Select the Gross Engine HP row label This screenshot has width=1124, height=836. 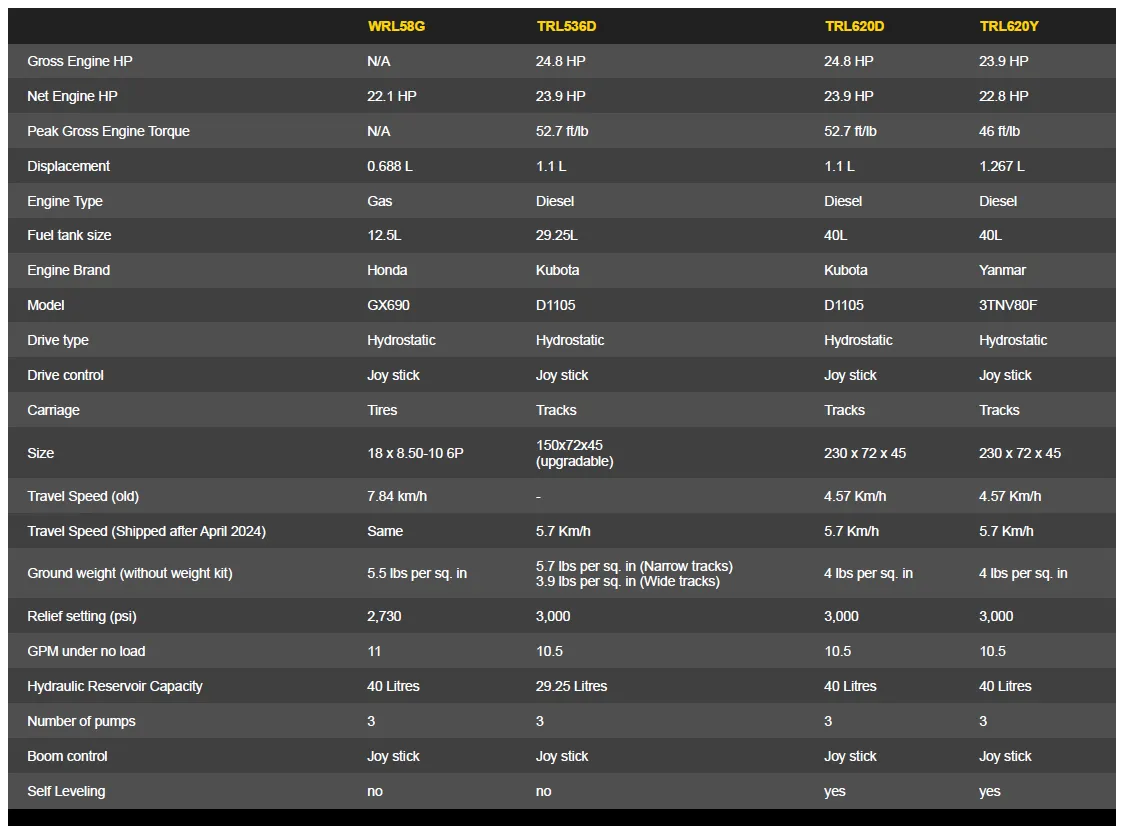(x=80, y=62)
